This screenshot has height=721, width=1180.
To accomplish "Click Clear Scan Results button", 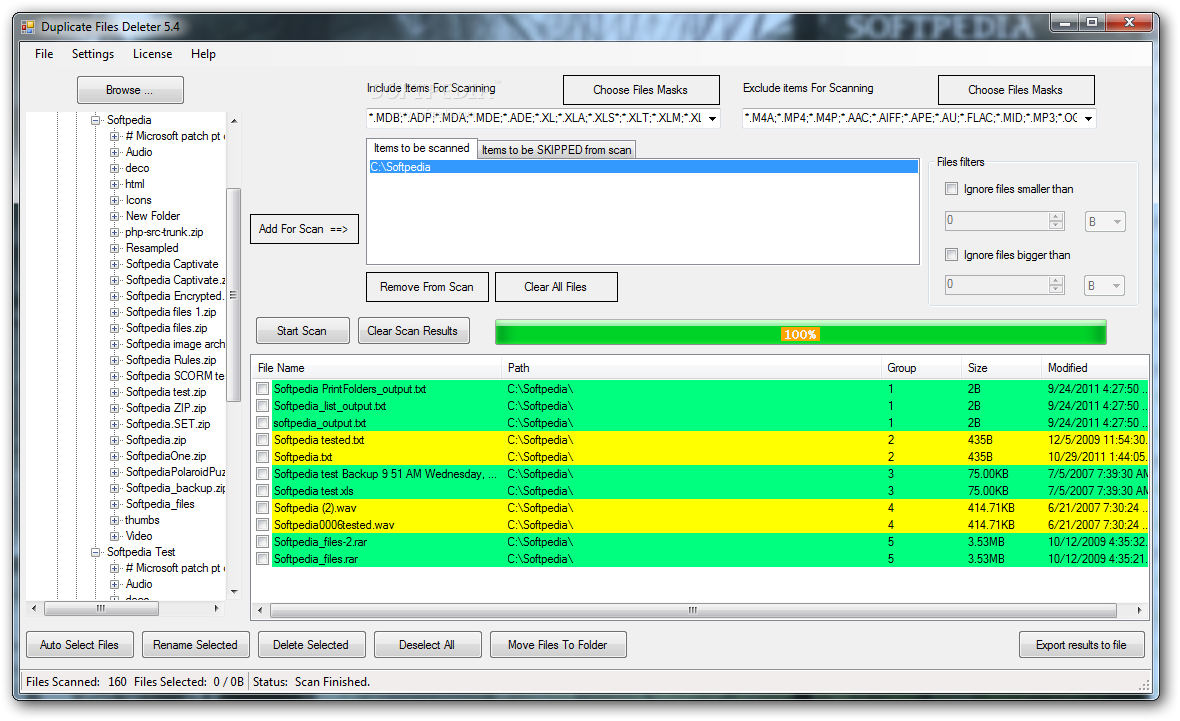I will pyautogui.click(x=412, y=330).
